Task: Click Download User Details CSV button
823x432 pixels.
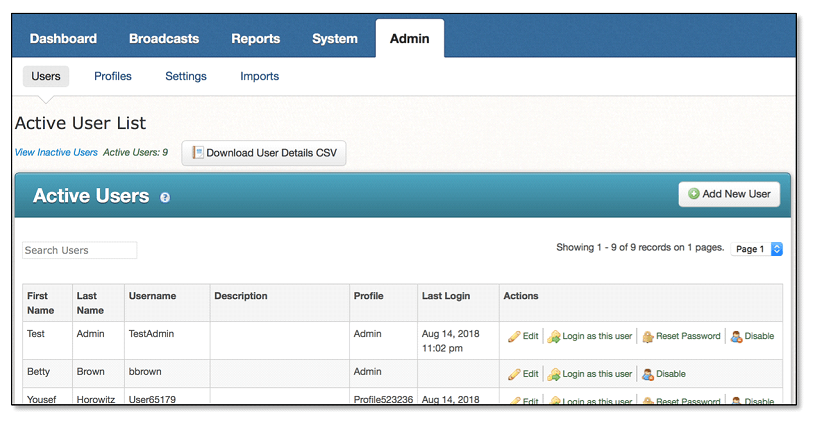Action: coord(264,153)
